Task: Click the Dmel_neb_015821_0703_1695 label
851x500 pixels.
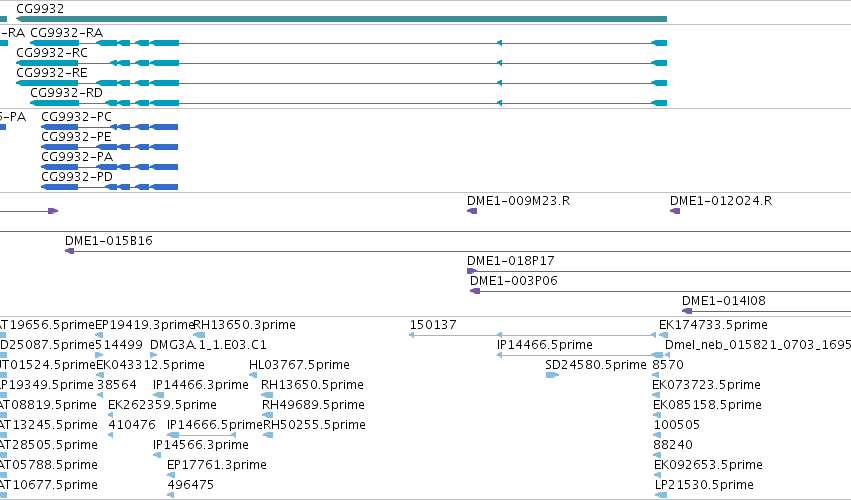Action: (x=758, y=345)
